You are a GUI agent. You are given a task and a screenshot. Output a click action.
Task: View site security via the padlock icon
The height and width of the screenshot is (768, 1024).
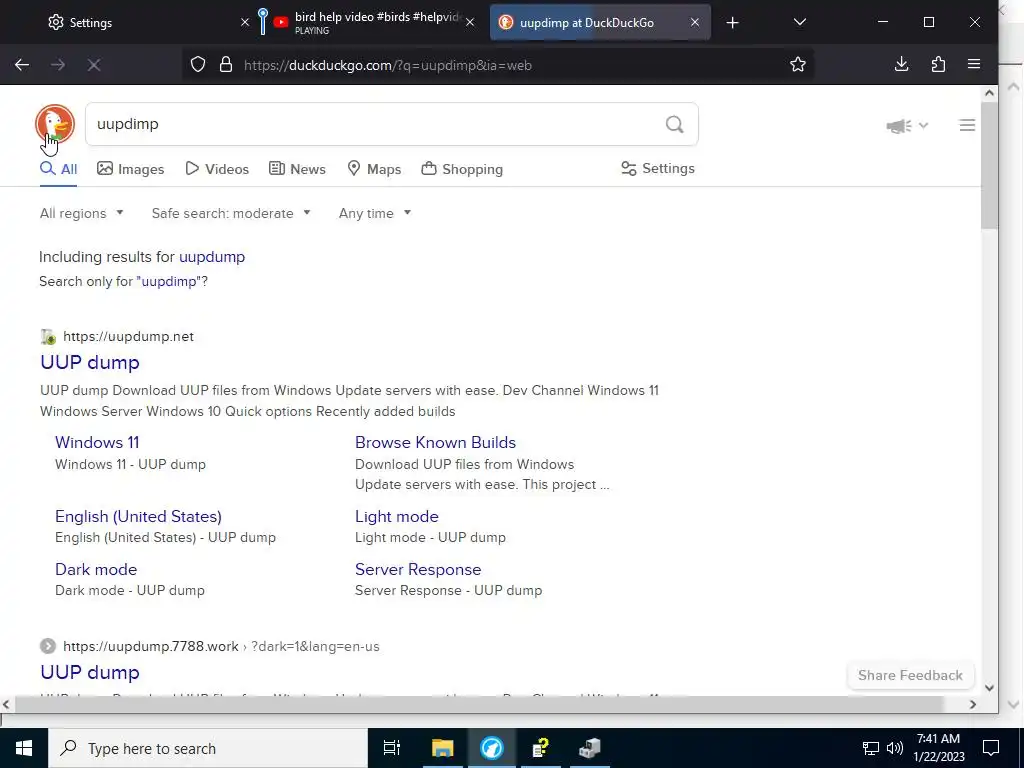click(226, 65)
